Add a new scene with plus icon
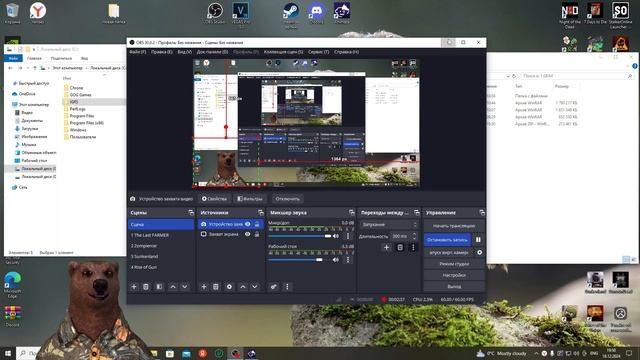This screenshot has width=640, height=360. 134,287
